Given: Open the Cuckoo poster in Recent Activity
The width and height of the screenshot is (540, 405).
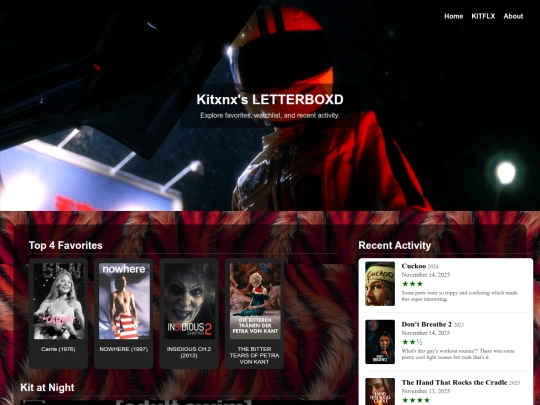Looking at the screenshot, I should 380,284.
